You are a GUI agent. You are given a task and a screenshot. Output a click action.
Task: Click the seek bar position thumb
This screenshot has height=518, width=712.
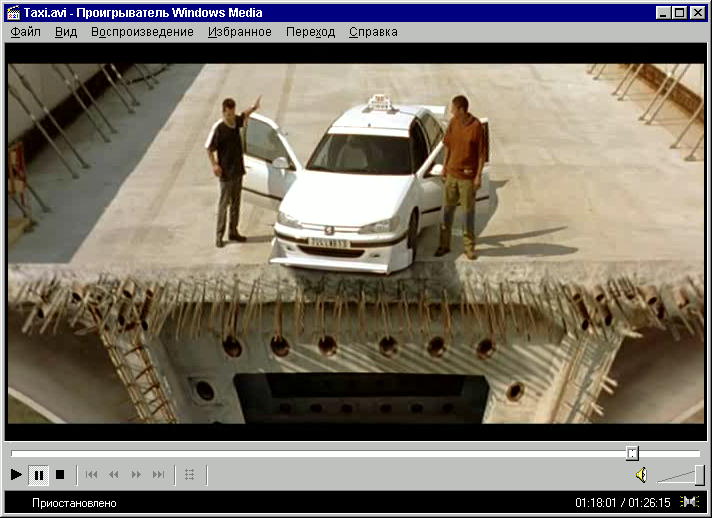pos(632,453)
